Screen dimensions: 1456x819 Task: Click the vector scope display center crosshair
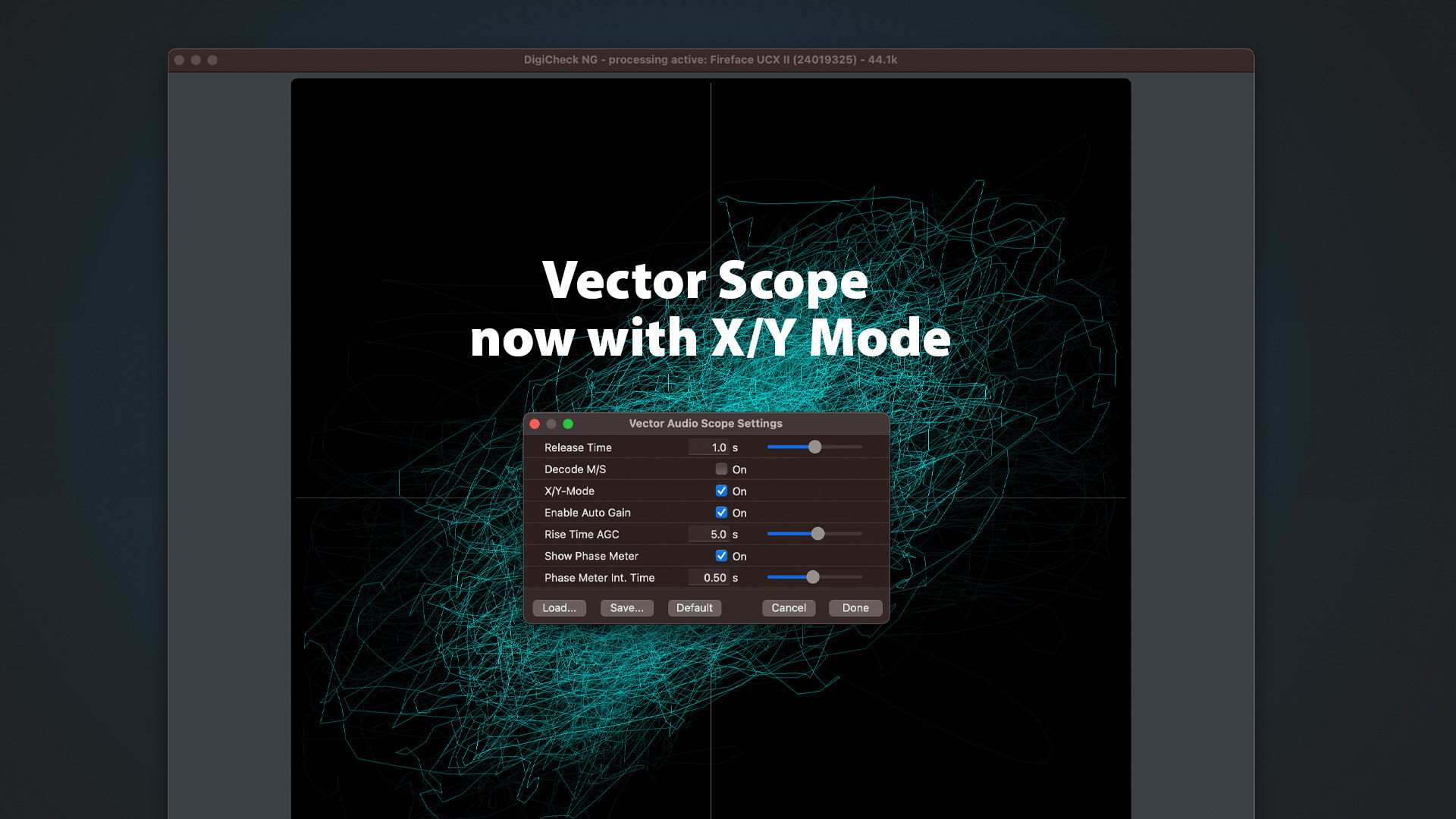pos(711,498)
